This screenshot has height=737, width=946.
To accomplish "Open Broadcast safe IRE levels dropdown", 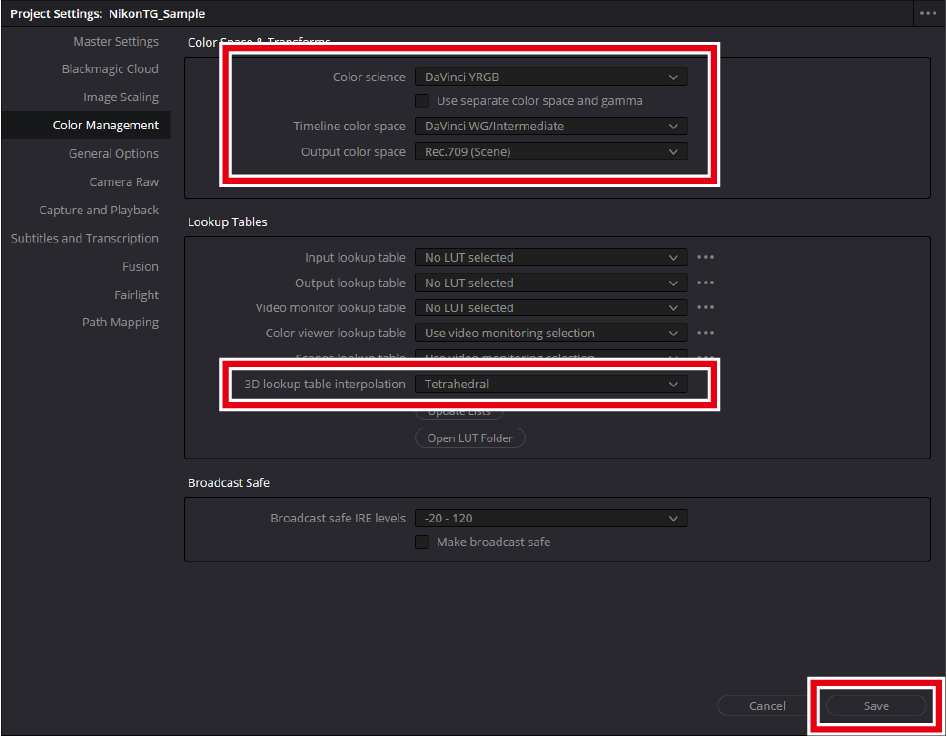I will [x=550, y=518].
